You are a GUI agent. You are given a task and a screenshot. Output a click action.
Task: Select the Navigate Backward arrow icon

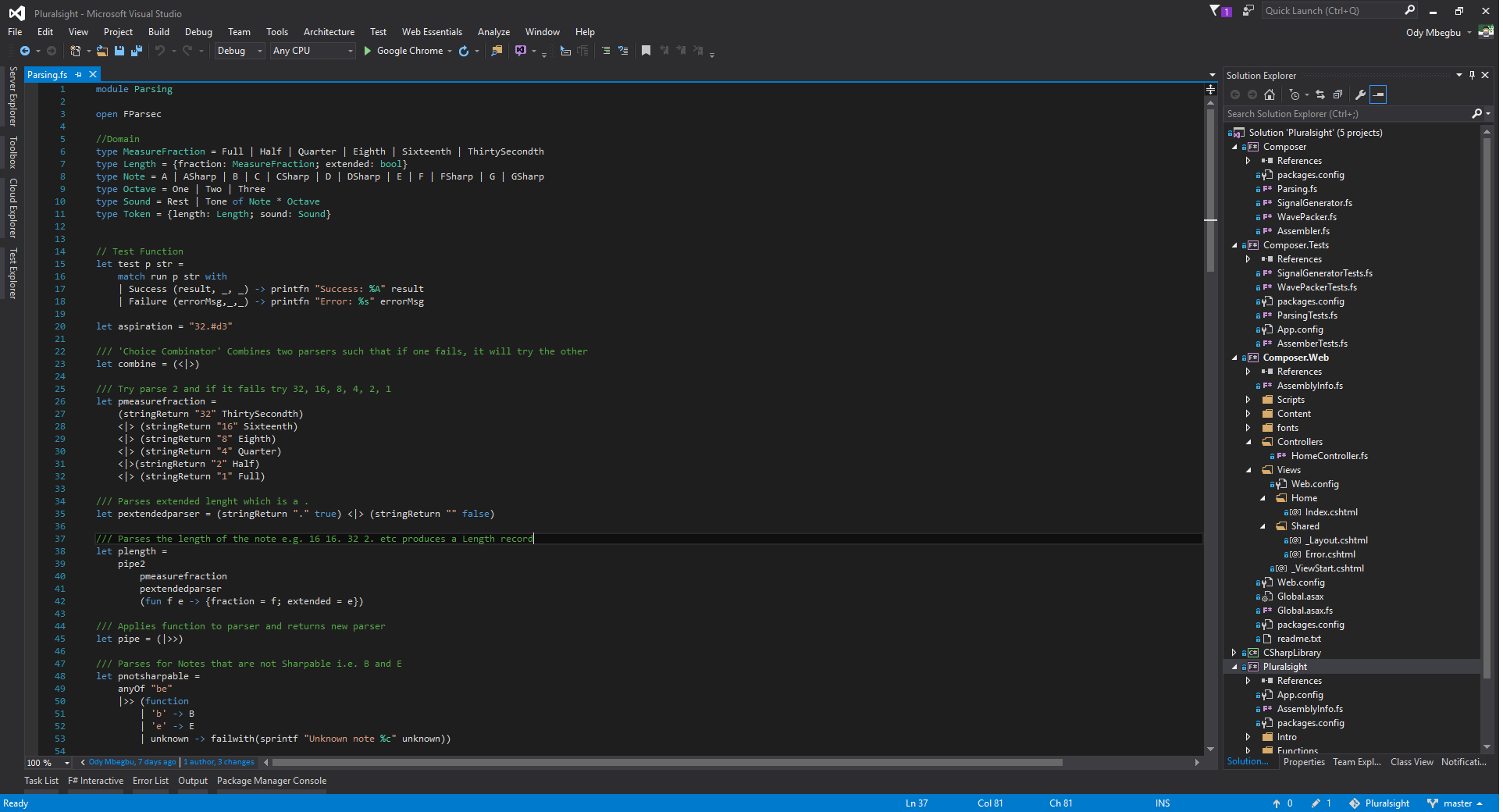coord(23,51)
